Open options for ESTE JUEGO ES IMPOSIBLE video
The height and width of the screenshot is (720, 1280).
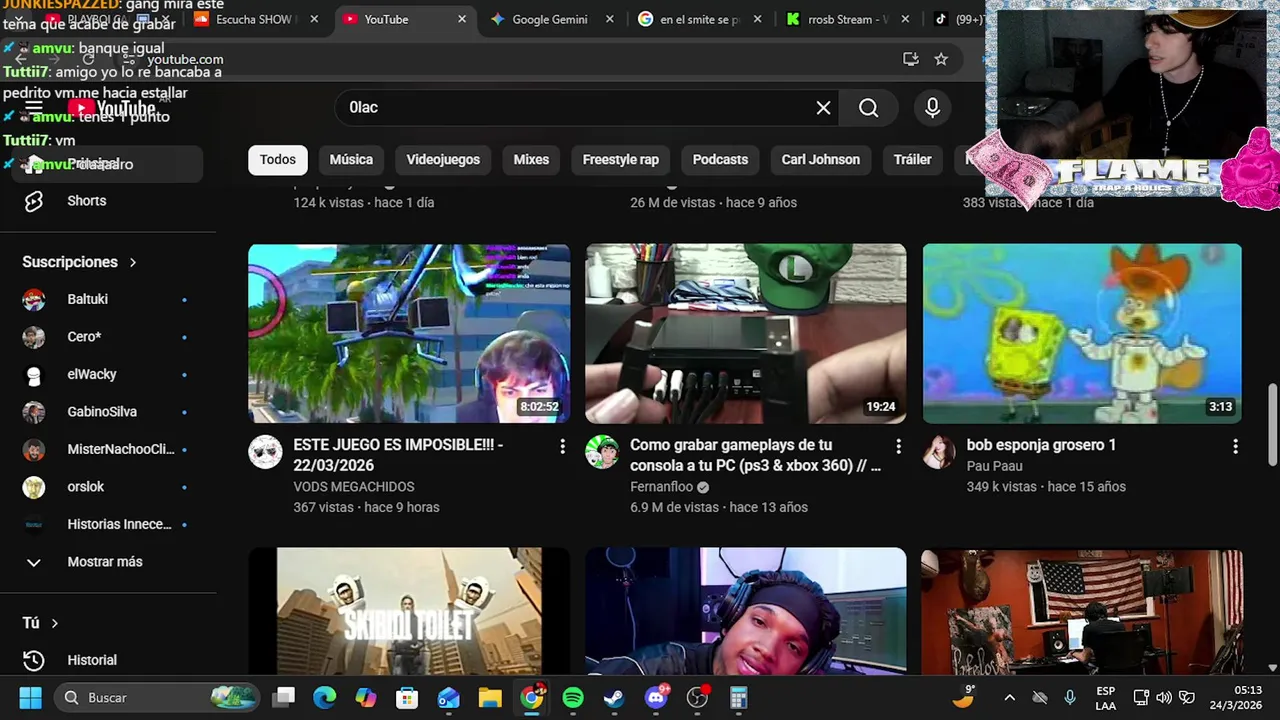562,447
